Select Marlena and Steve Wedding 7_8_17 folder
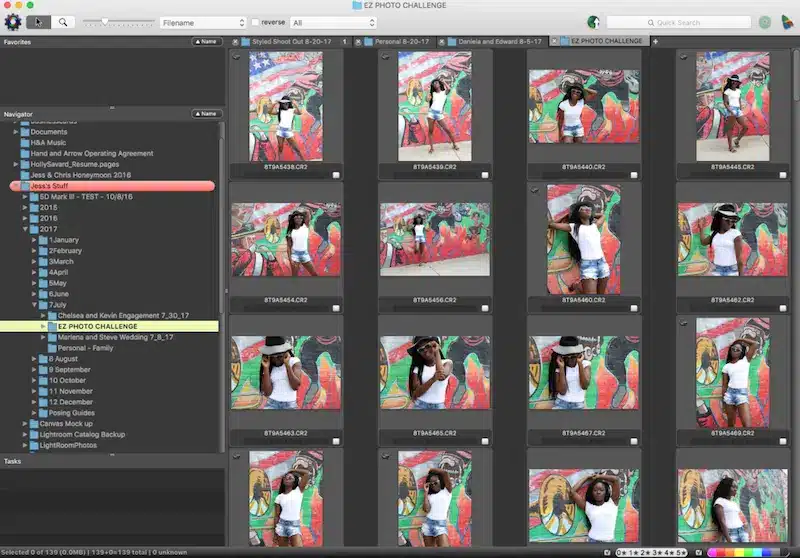This screenshot has width=800, height=558. tap(115, 337)
